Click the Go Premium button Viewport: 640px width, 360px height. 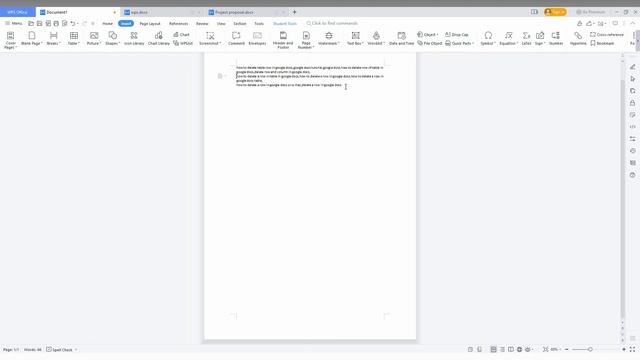(591, 12)
